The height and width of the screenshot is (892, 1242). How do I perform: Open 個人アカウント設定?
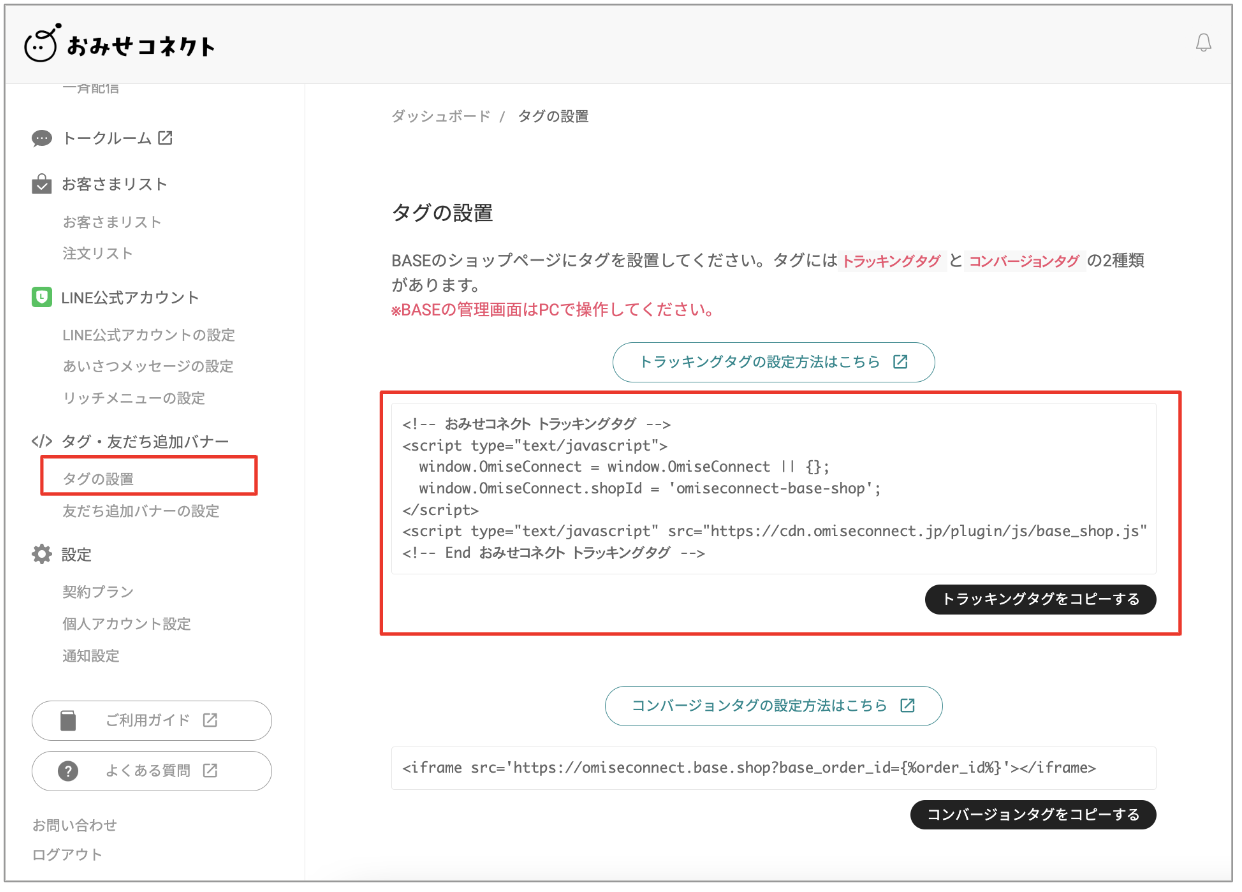(x=127, y=624)
